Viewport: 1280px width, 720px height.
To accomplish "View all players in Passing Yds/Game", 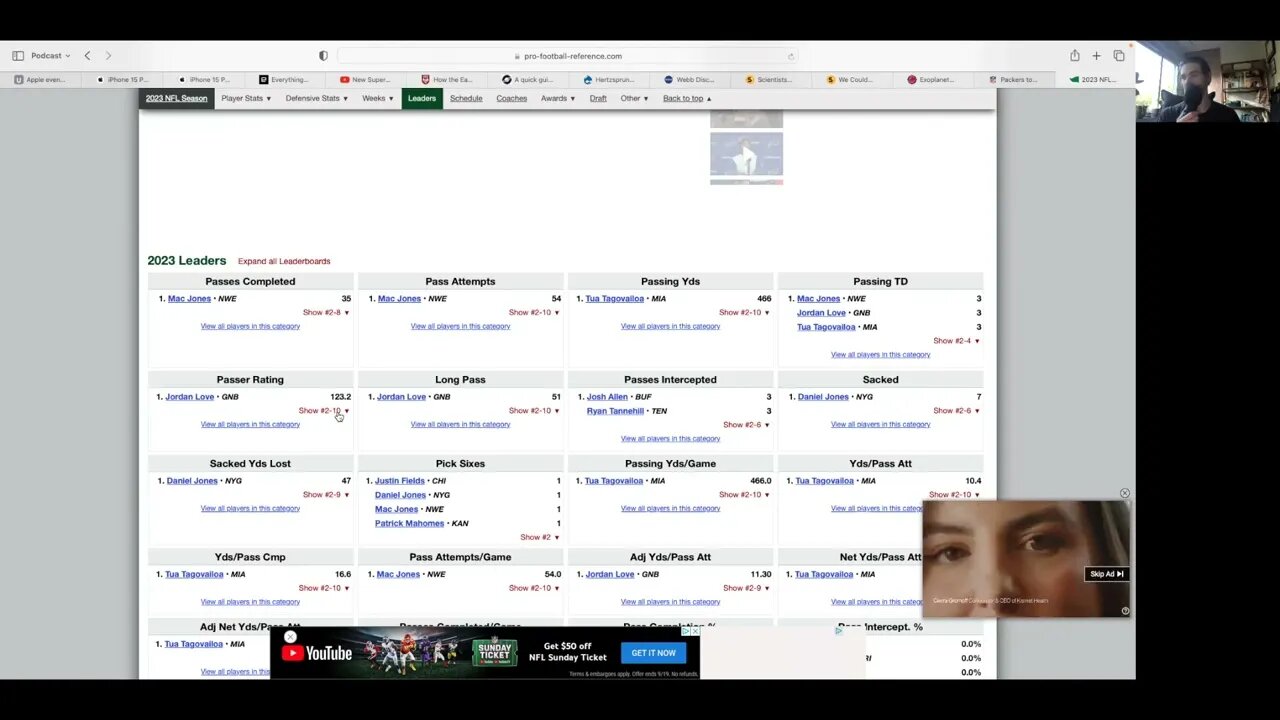I will pos(670,508).
